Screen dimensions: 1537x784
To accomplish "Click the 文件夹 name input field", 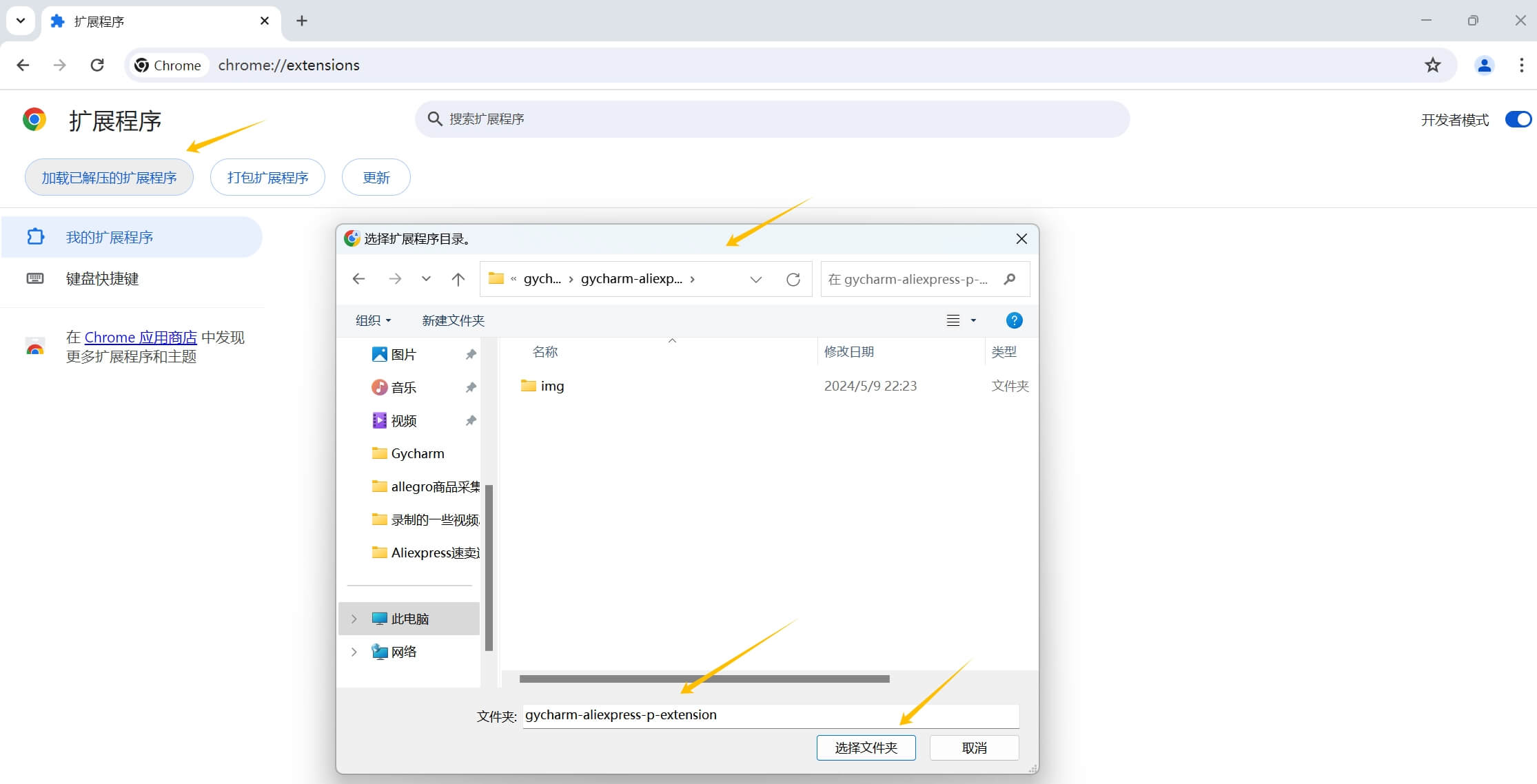I will 771,715.
